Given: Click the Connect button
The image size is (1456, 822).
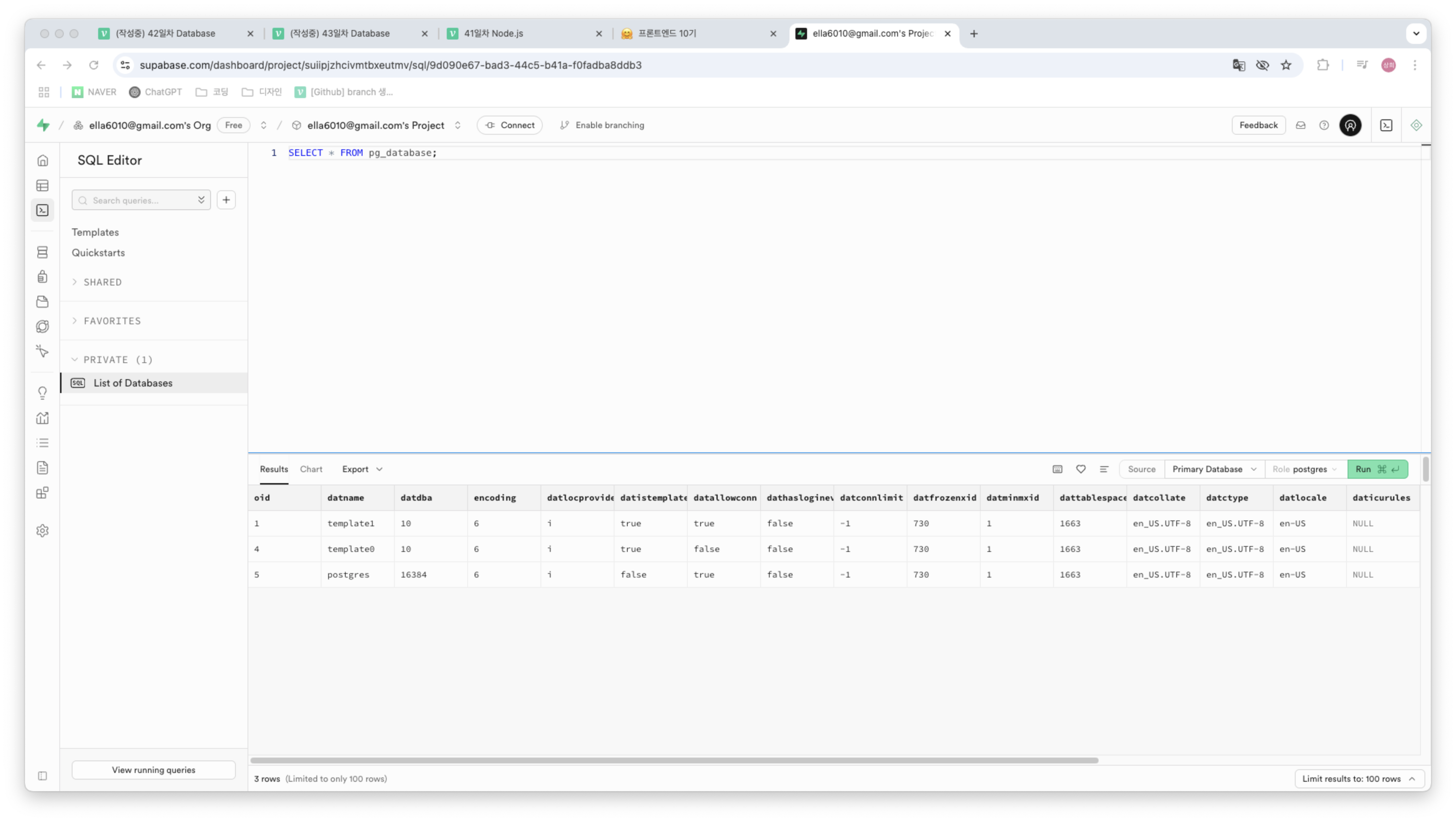Looking at the screenshot, I should [x=510, y=125].
